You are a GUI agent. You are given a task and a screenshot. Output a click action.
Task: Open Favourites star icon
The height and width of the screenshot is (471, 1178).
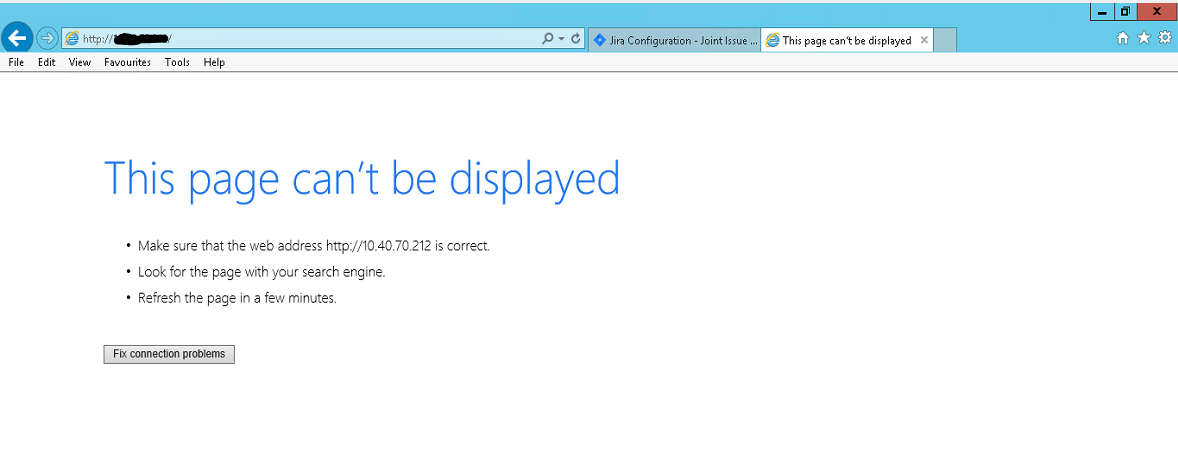point(1143,38)
